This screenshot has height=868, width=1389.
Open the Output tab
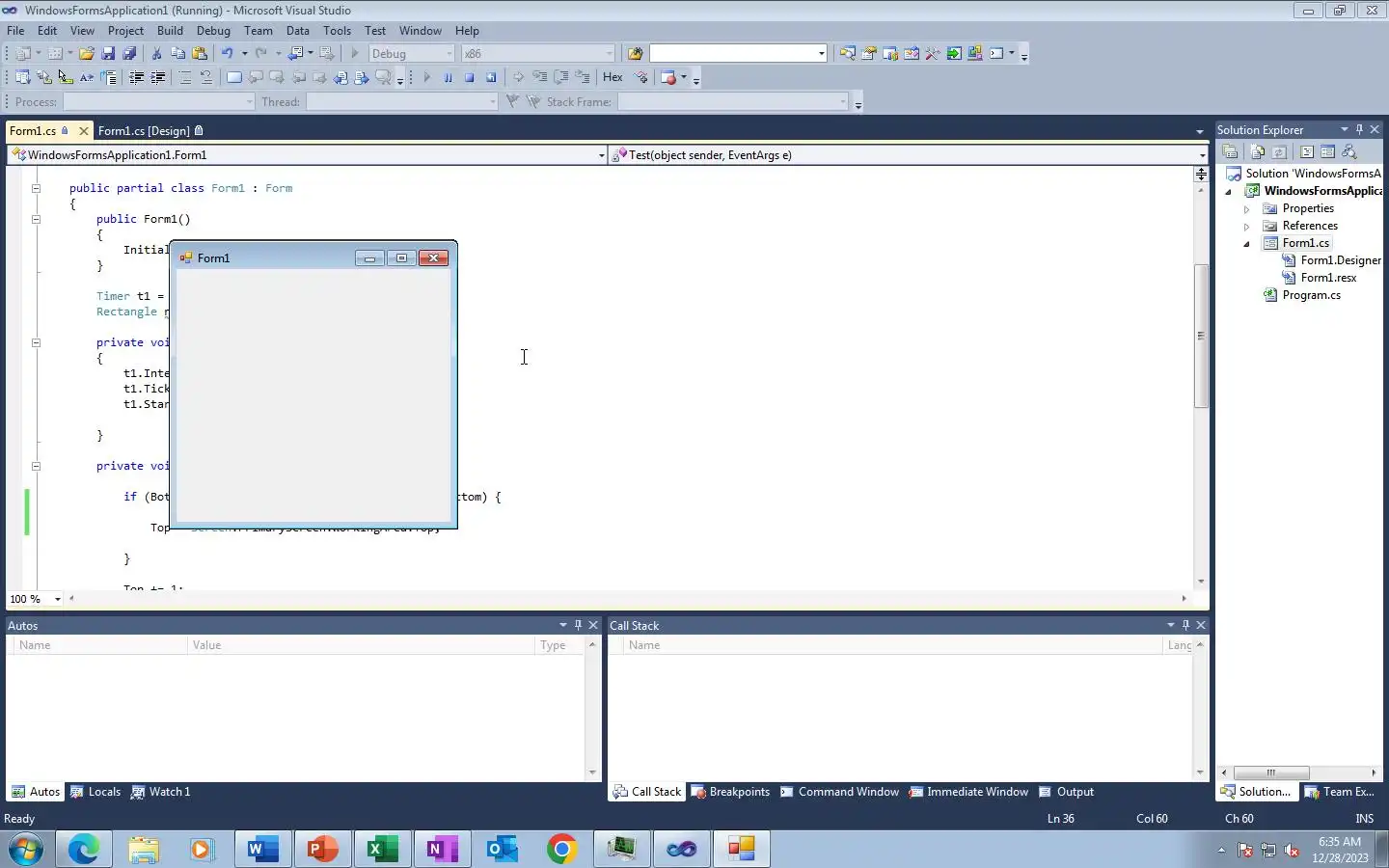[x=1066, y=792]
